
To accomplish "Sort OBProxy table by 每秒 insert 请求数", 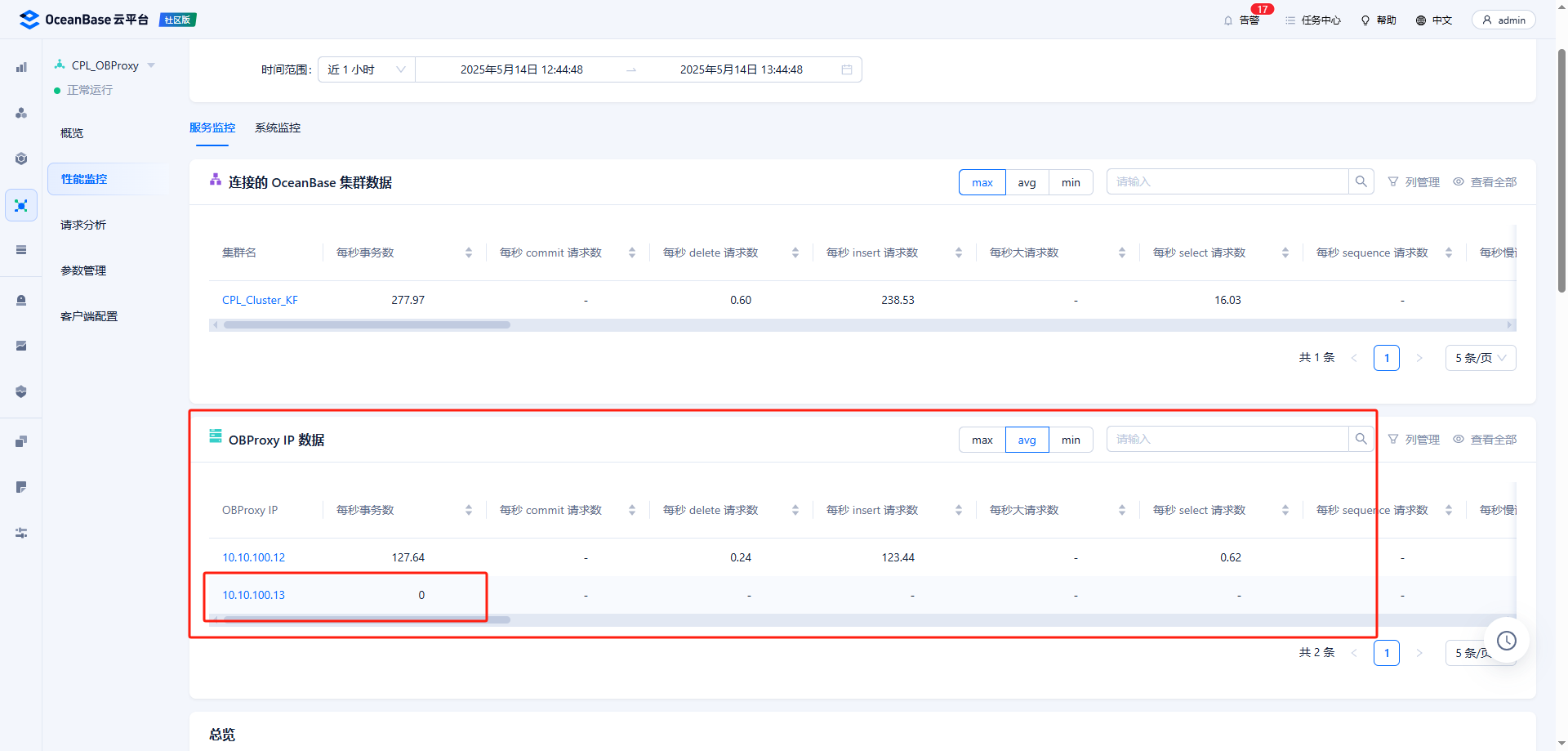I will pos(959,510).
